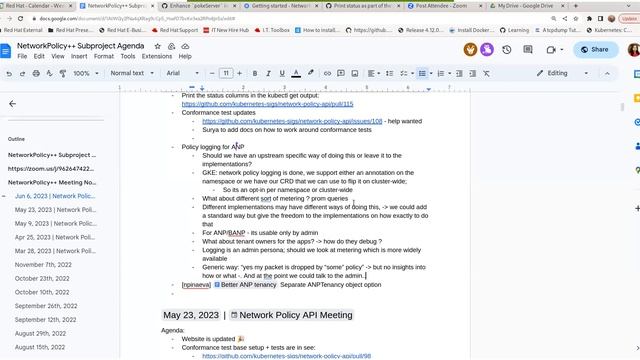Star the document
The width and height of the screenshot is (640, 360).
158,46
